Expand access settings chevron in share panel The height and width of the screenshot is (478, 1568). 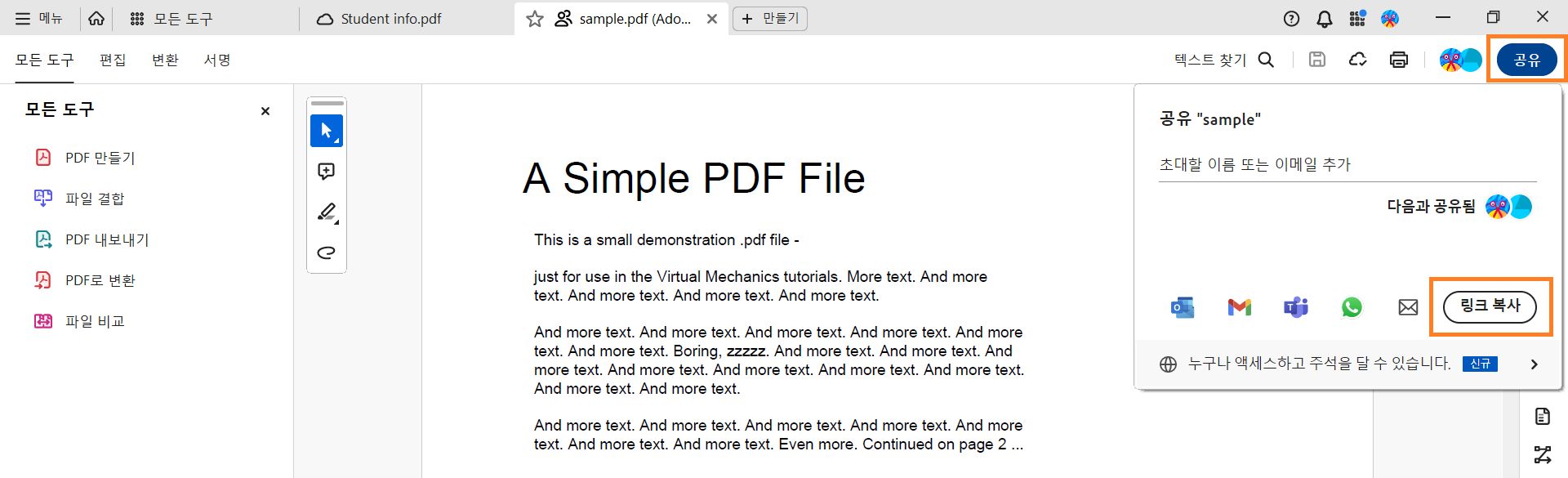[1534, 364]
